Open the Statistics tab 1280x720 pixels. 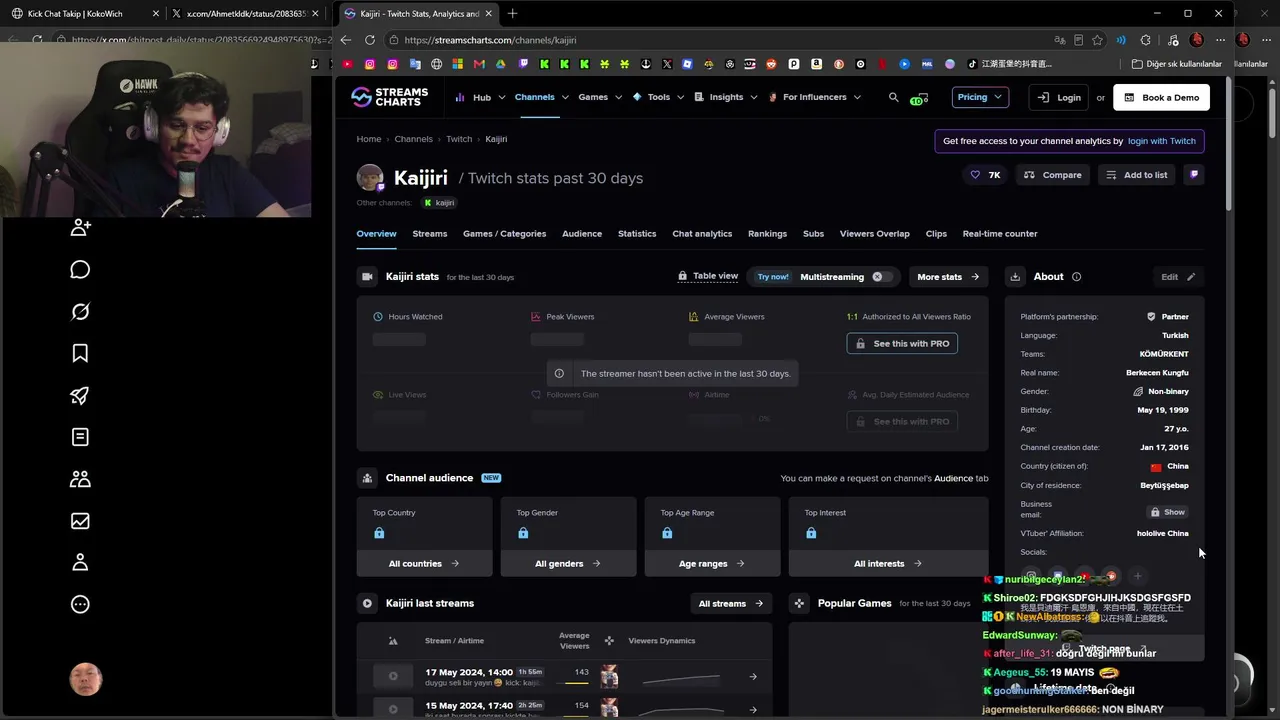(637, 234)
